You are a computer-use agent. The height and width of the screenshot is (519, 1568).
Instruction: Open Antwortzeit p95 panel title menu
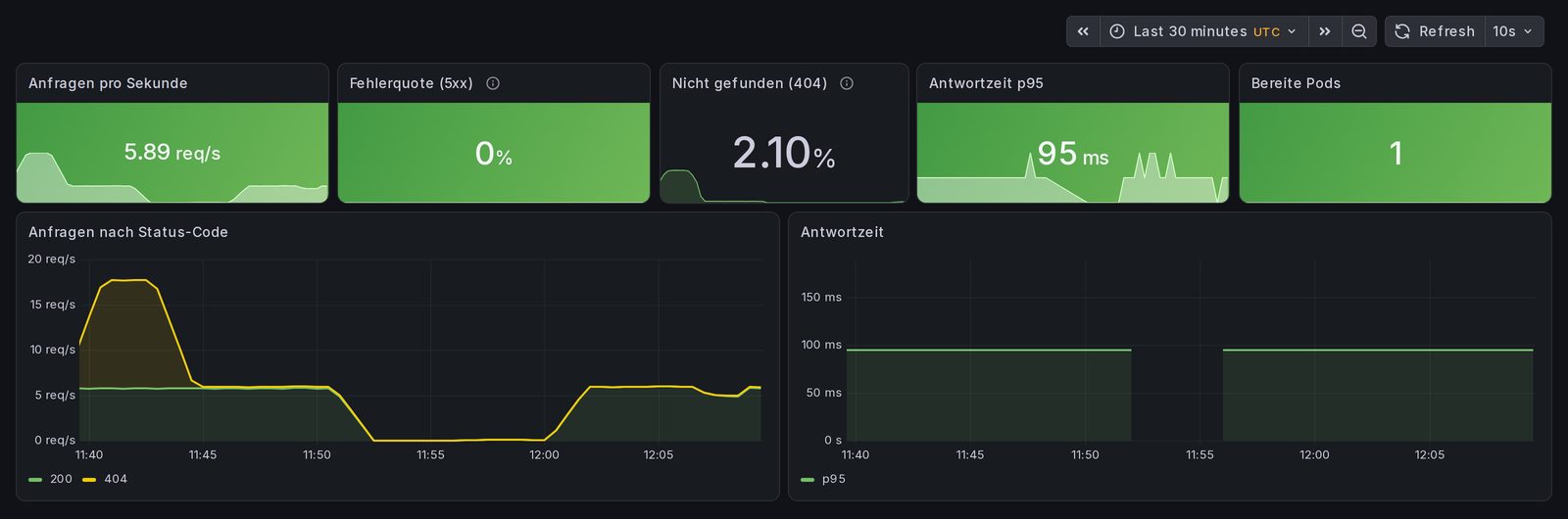point(986,83)
